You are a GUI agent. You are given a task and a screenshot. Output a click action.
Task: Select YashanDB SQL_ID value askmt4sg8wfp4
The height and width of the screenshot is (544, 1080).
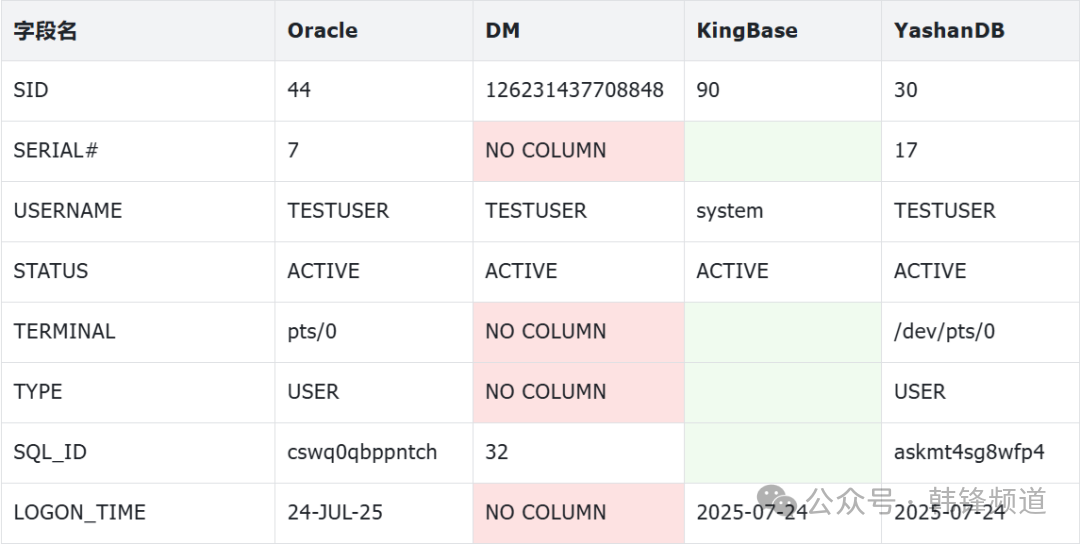pos(969,452)
